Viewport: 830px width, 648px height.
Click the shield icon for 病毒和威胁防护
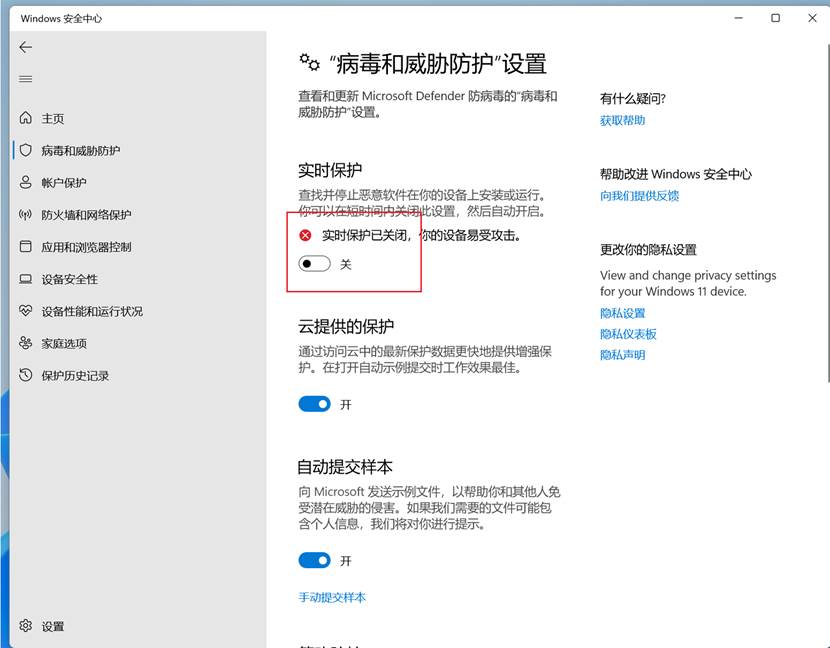25,150
